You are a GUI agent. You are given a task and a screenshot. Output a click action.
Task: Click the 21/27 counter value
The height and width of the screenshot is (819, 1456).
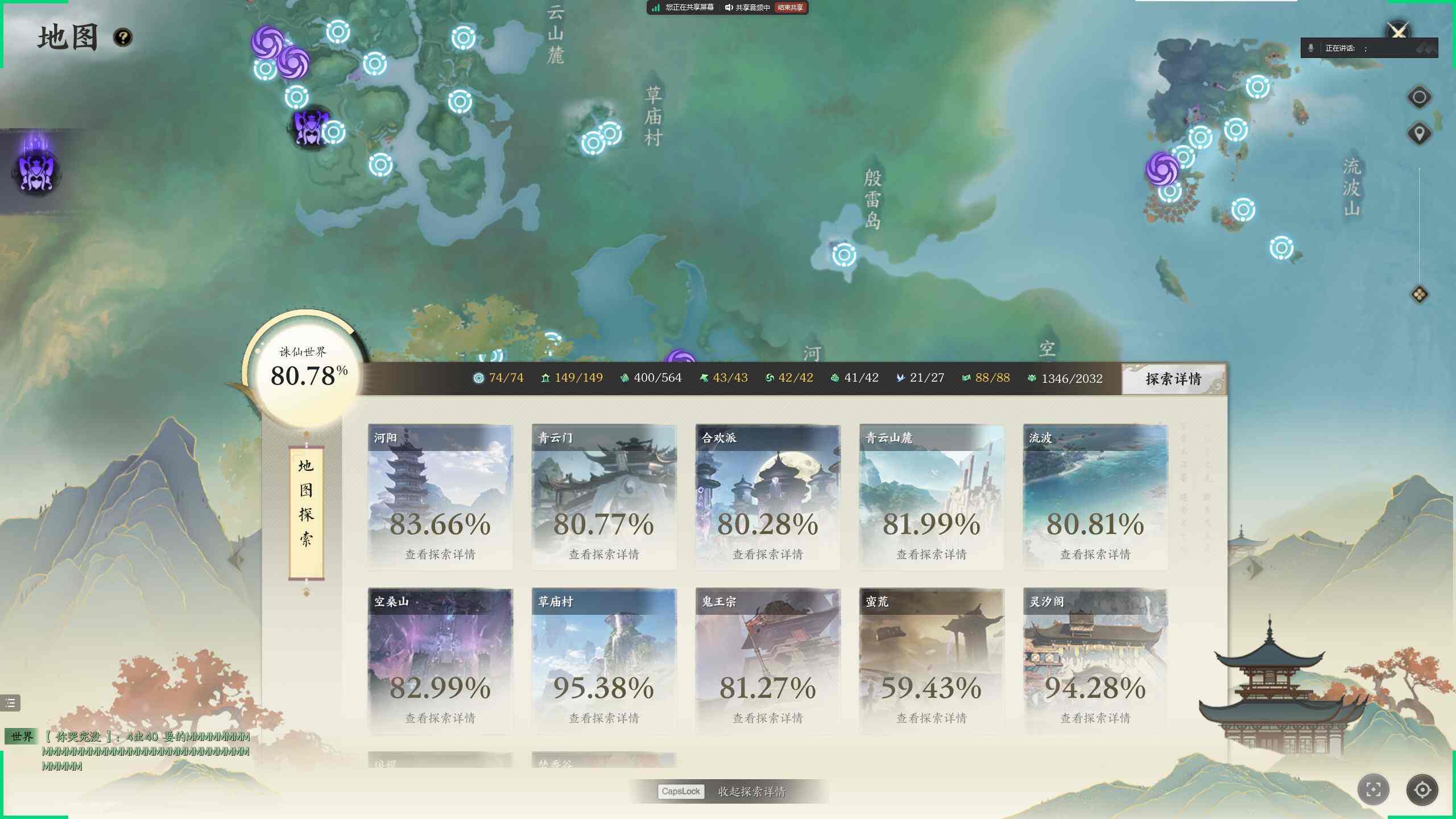pos(927,378)
